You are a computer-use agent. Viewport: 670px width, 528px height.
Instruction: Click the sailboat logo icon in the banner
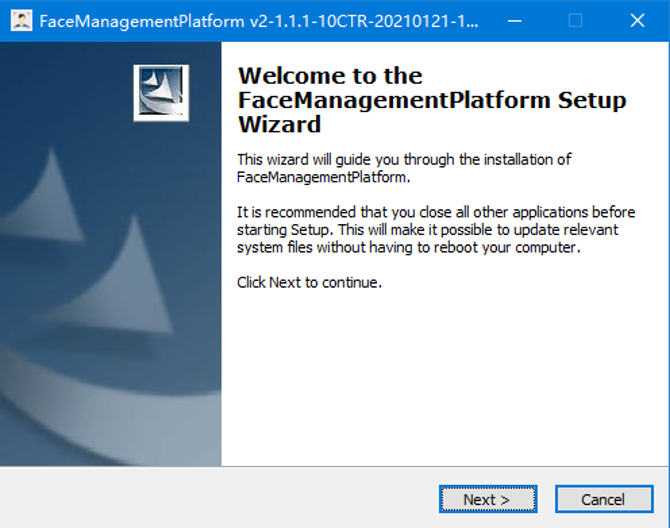161,93
